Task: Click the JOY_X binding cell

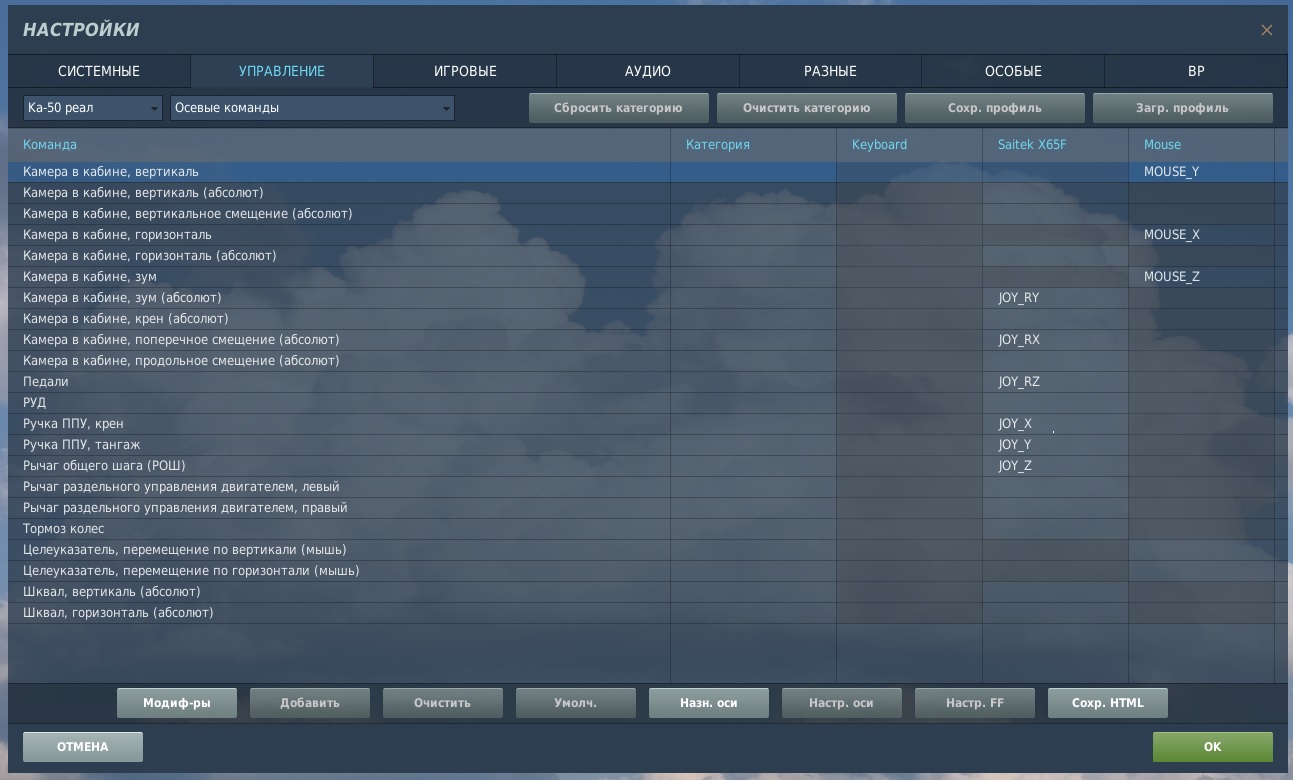Action: (x=1055, y=424)
